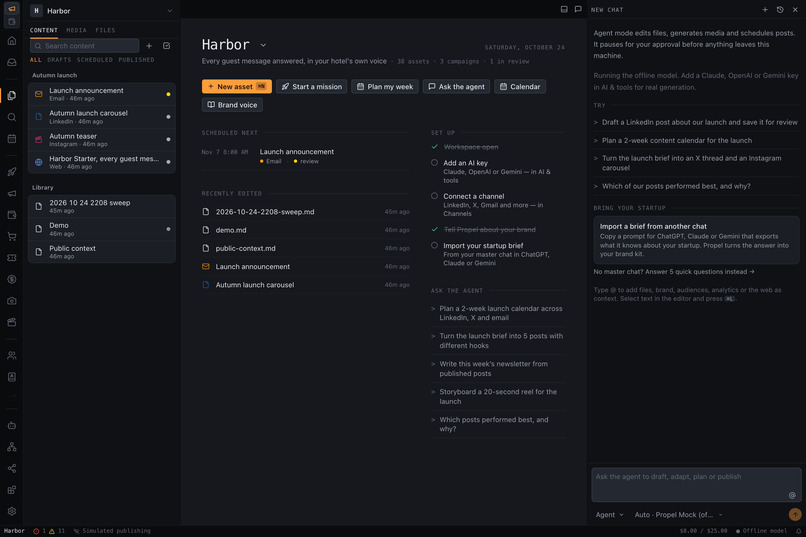The height and width of the screenshot is (537, 806).
Task: Open the grey megaphone Campaigns icon in sidebar
Action: tap(12, 193)
